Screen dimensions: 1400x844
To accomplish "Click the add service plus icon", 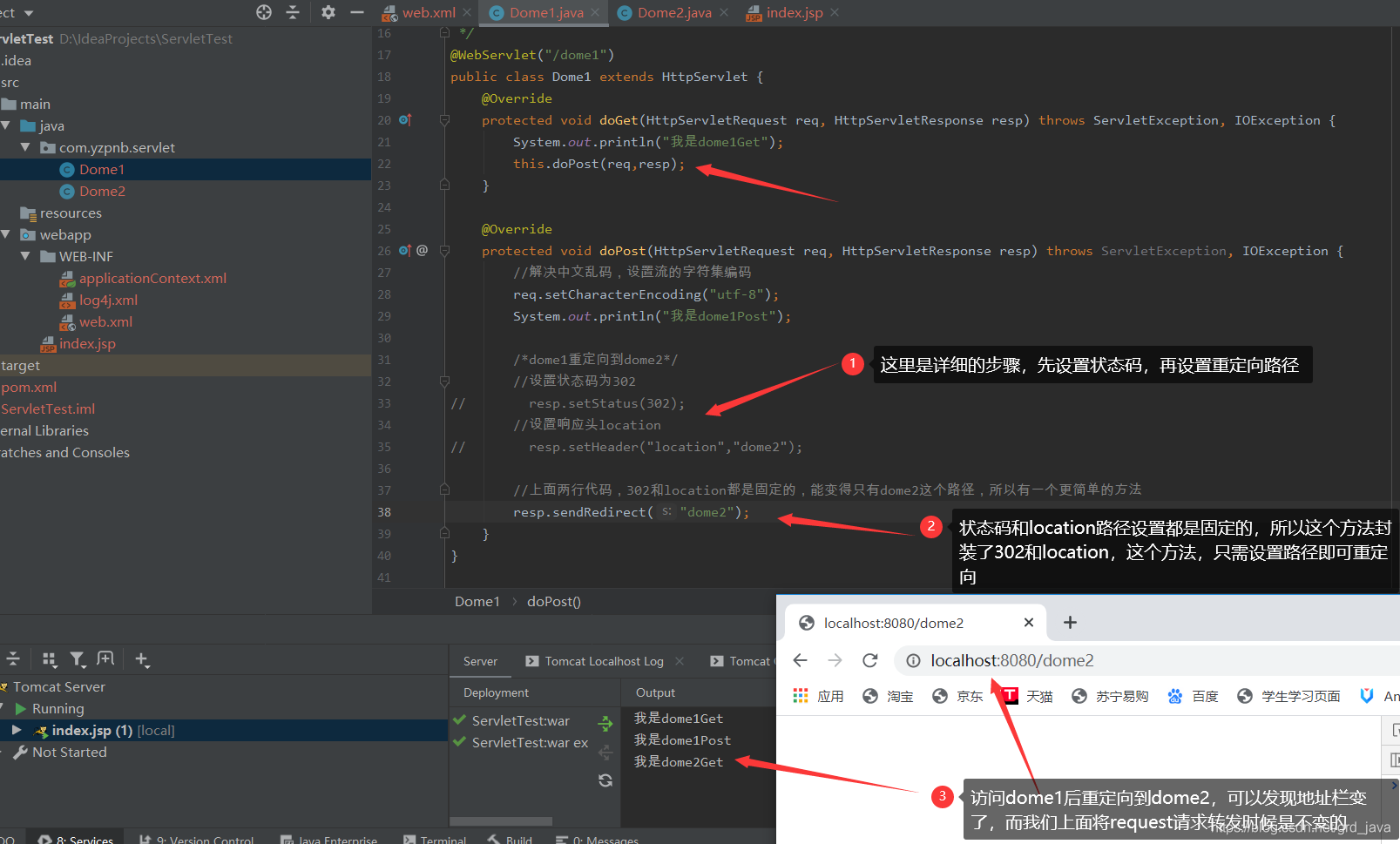I will point(142,659).
